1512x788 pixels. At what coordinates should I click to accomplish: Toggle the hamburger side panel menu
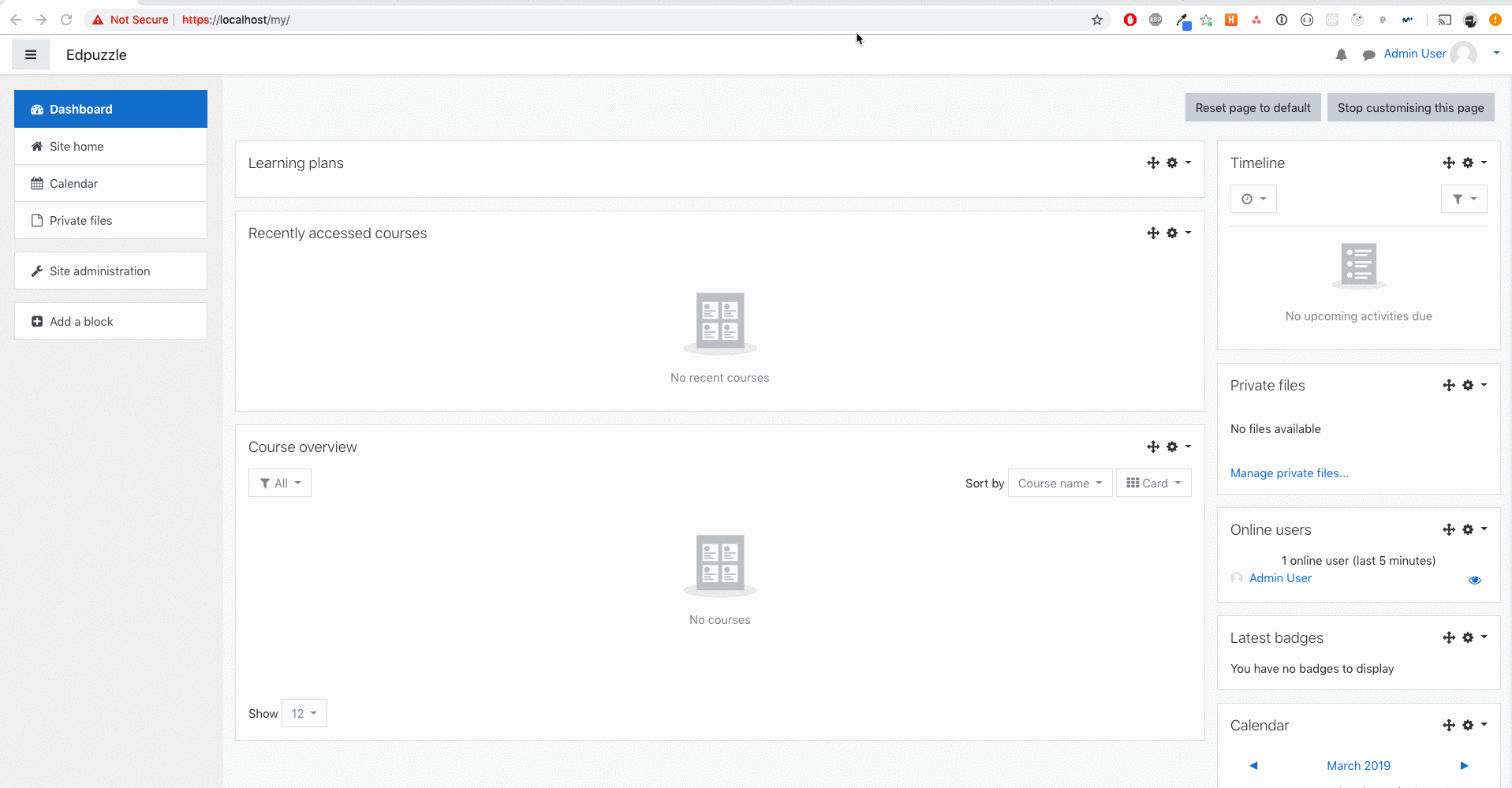pos(31,54)
